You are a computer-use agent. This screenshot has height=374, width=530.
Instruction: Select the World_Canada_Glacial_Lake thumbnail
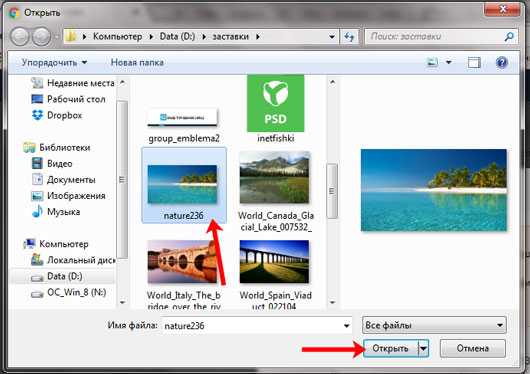[274, 177]
